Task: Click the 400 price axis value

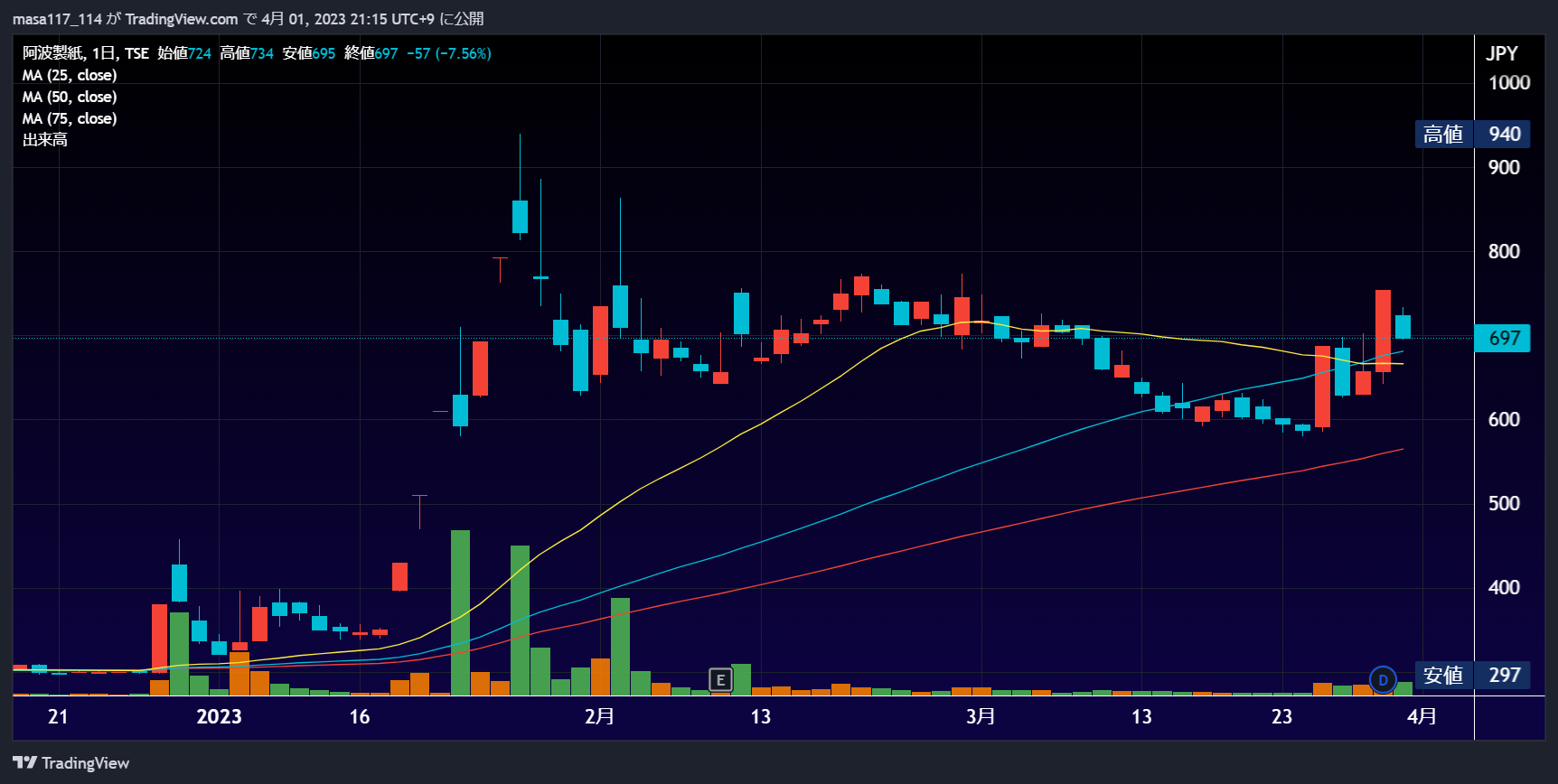Action: pyautogui.click(x=1504, y=587)
